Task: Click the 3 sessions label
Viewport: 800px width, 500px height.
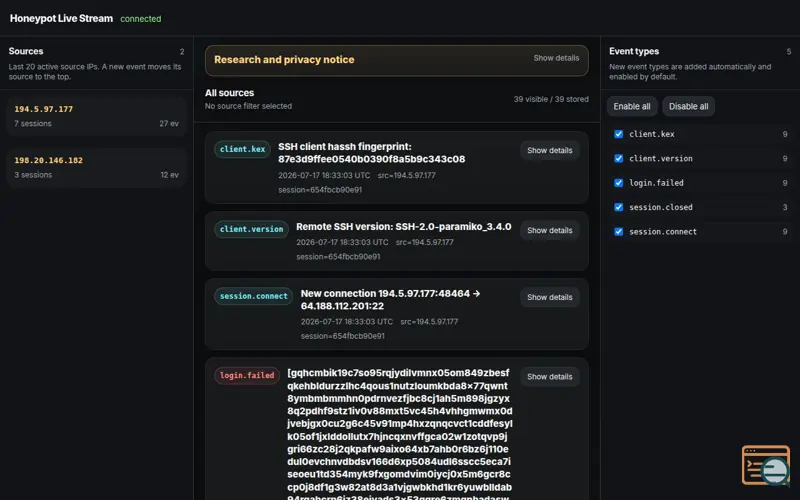Action: (x=33, y=175)
